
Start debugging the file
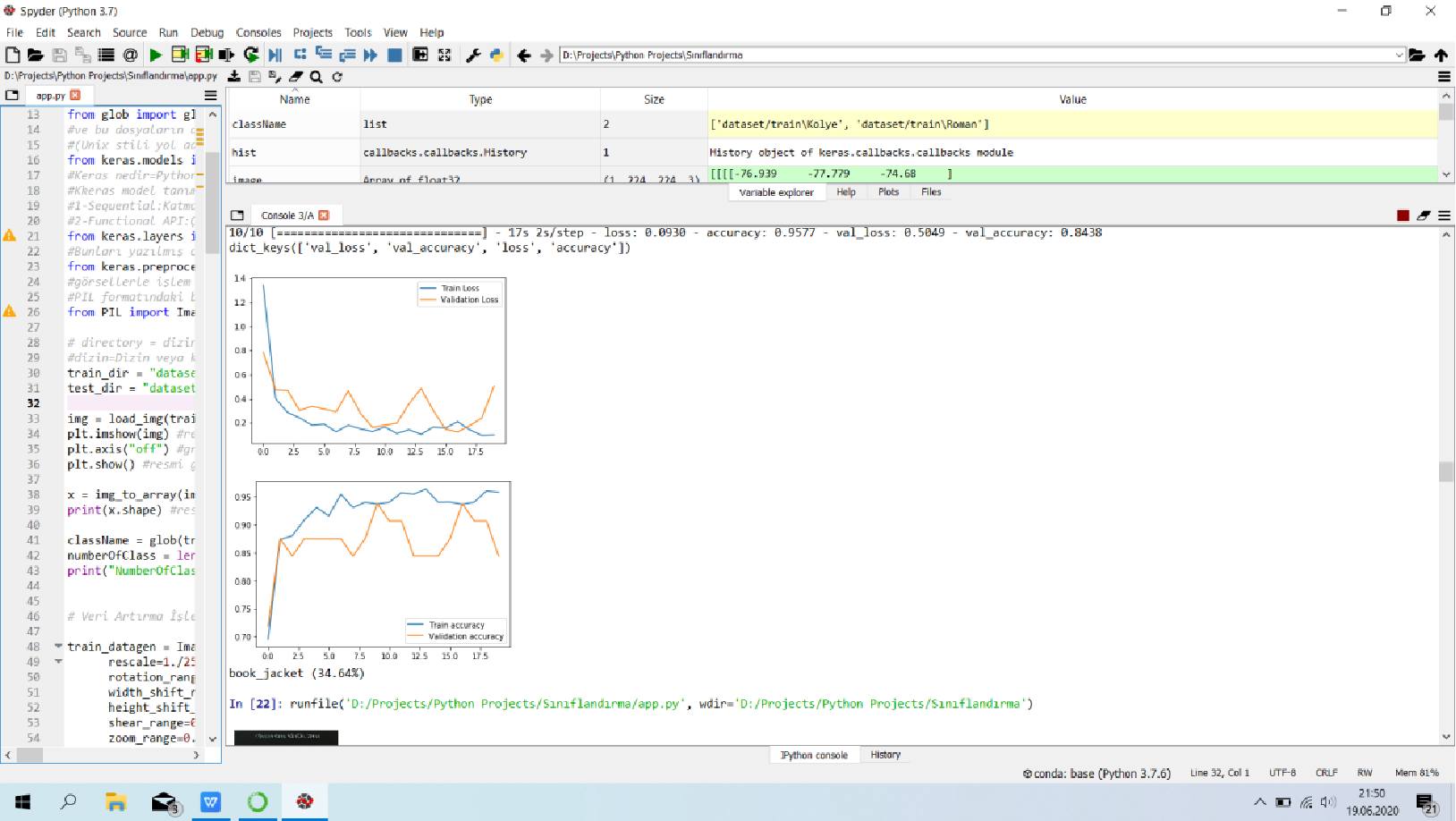275,55
